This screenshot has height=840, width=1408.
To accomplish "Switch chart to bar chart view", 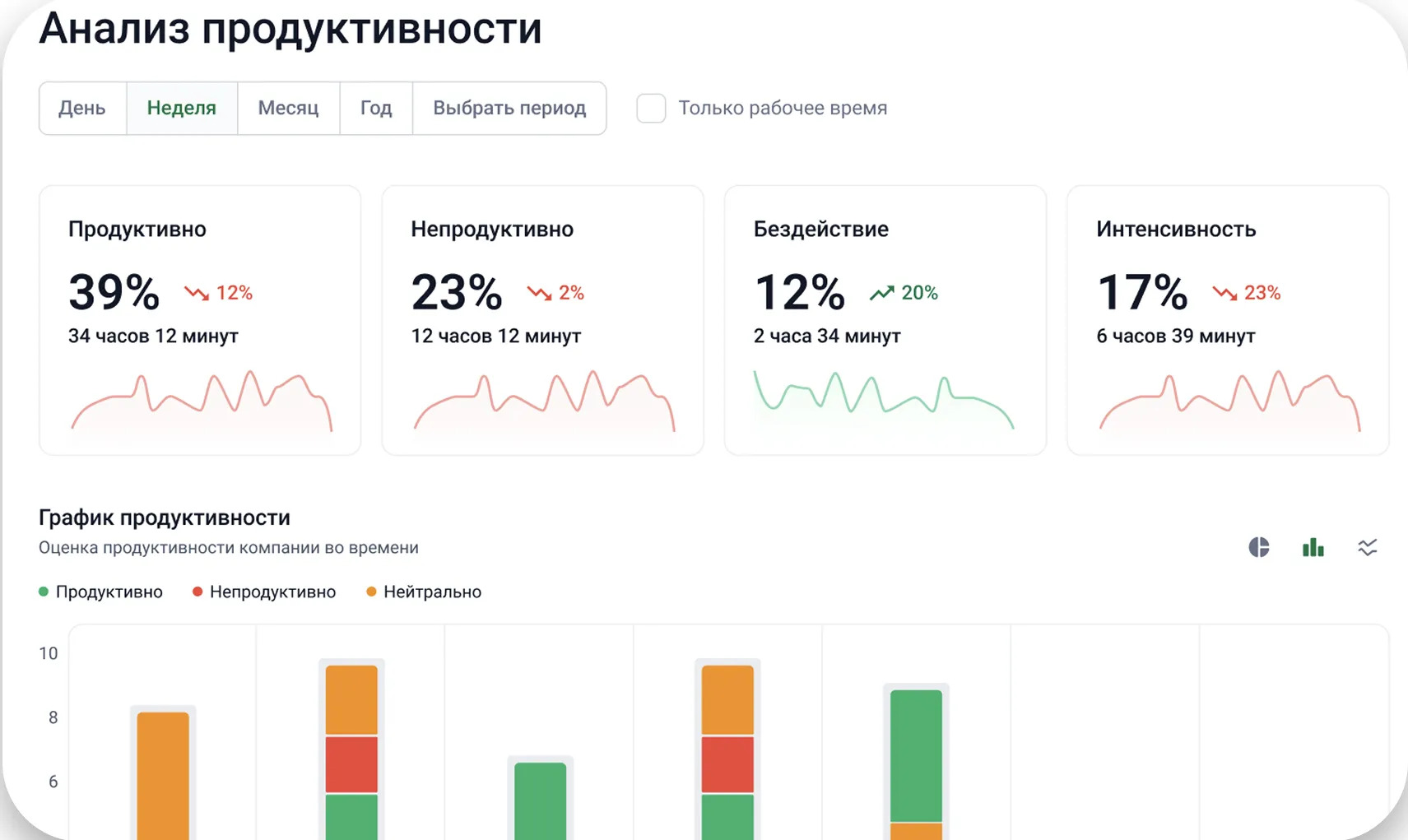I will coord(1313,547).
